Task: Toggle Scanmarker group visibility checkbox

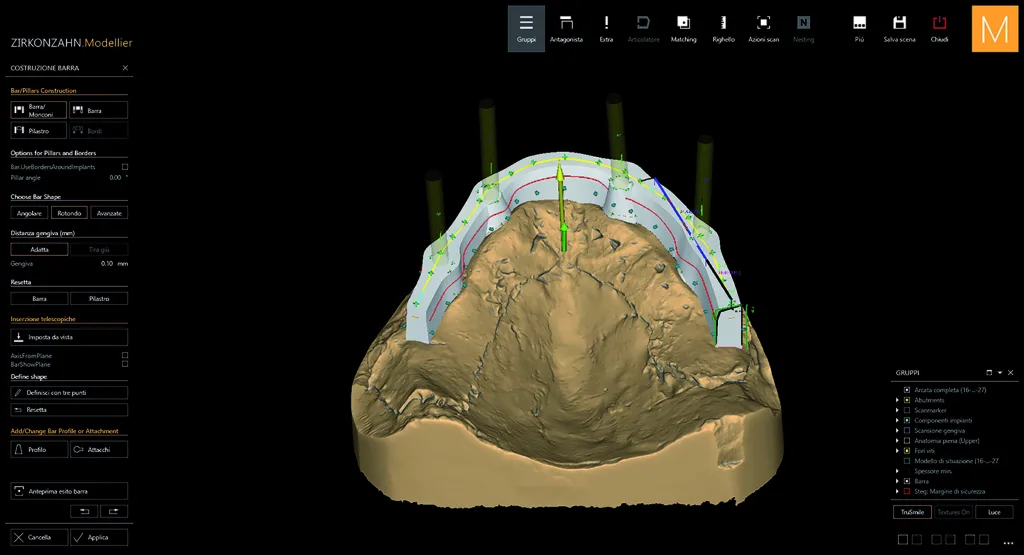Action: 906,410
